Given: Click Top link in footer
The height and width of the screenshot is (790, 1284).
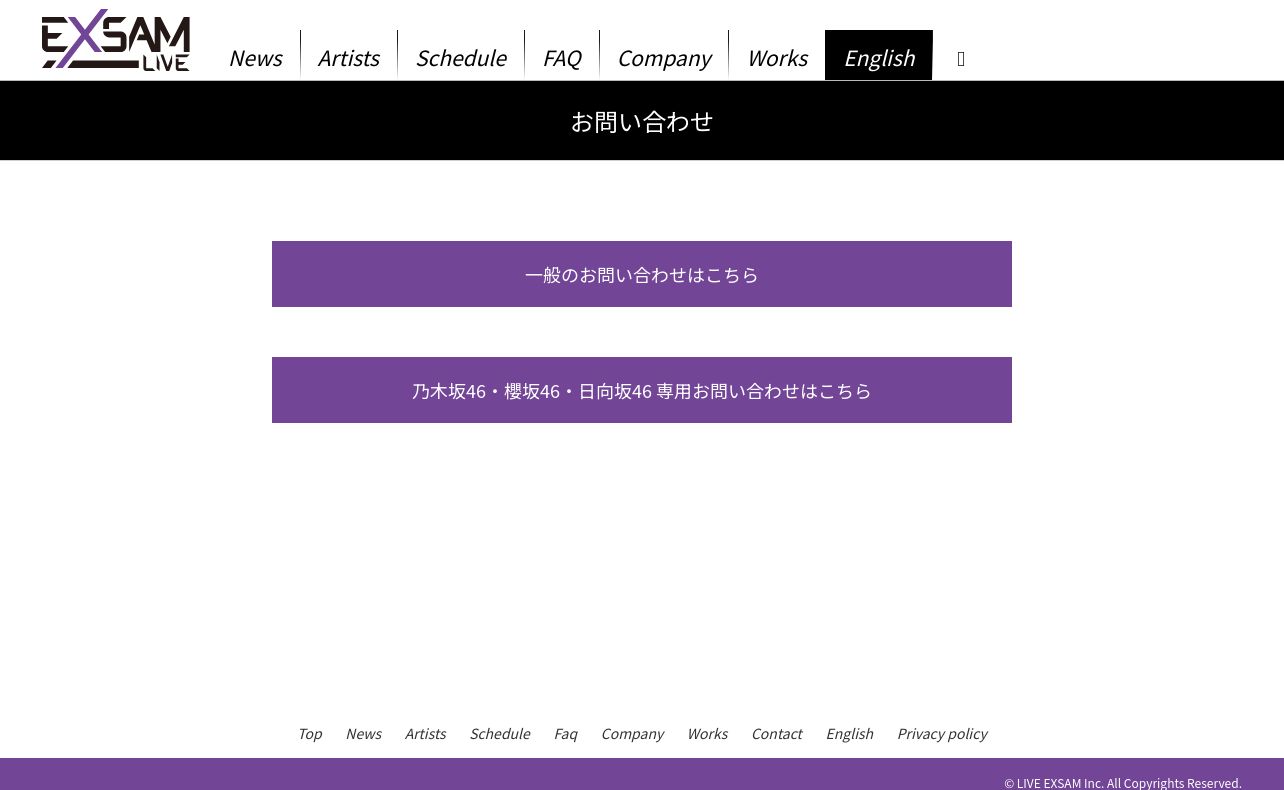Looking at the screenshot, I should point(310,734).
